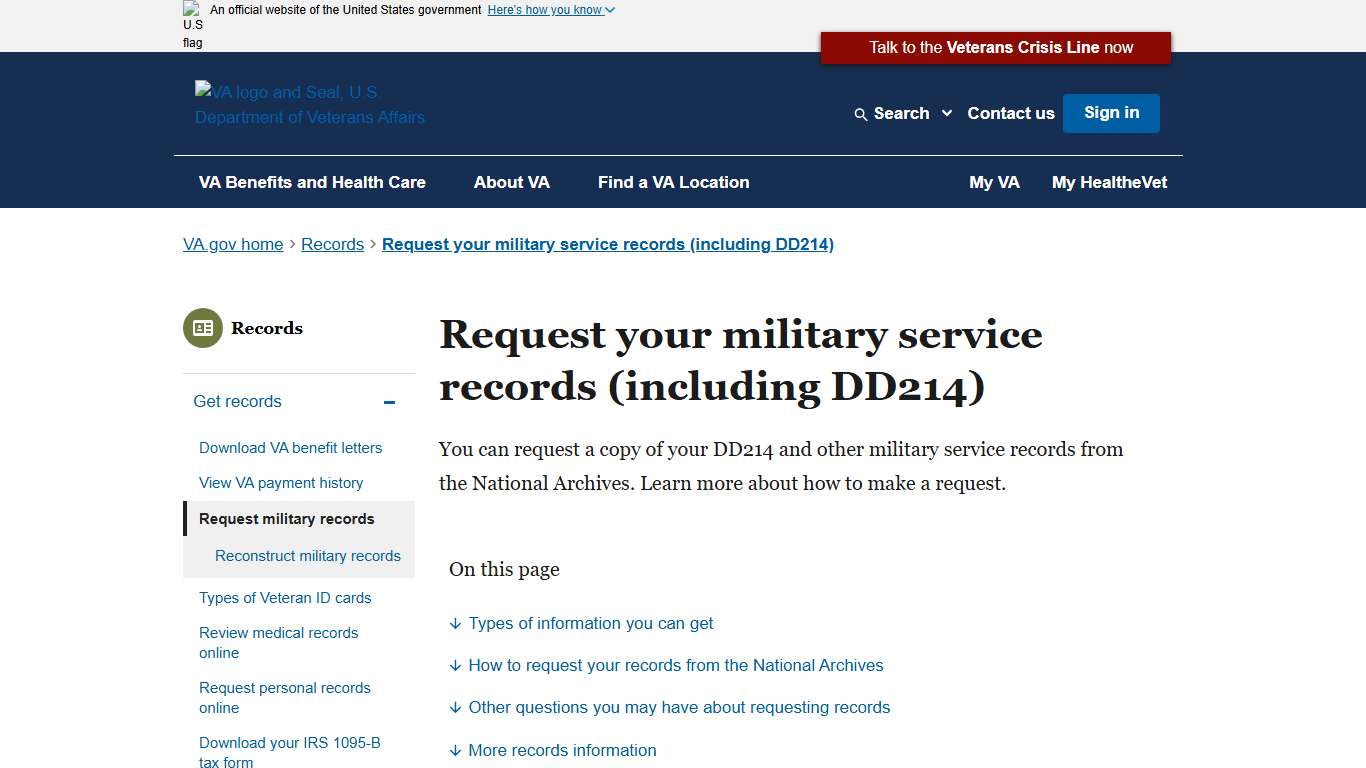Image resolution: width=1366 pixels, height=768 pixels.
Task: Open the Veterans Crisis Line banner
Action: click(x=995, y=47)
